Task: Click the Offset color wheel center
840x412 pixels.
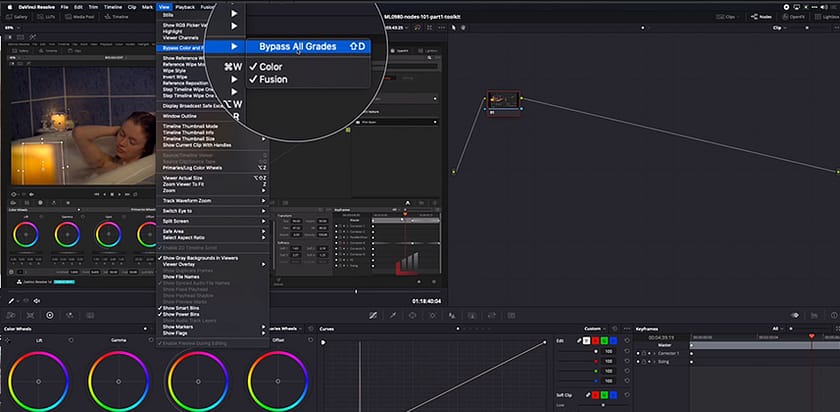Action: coord(278,381)
